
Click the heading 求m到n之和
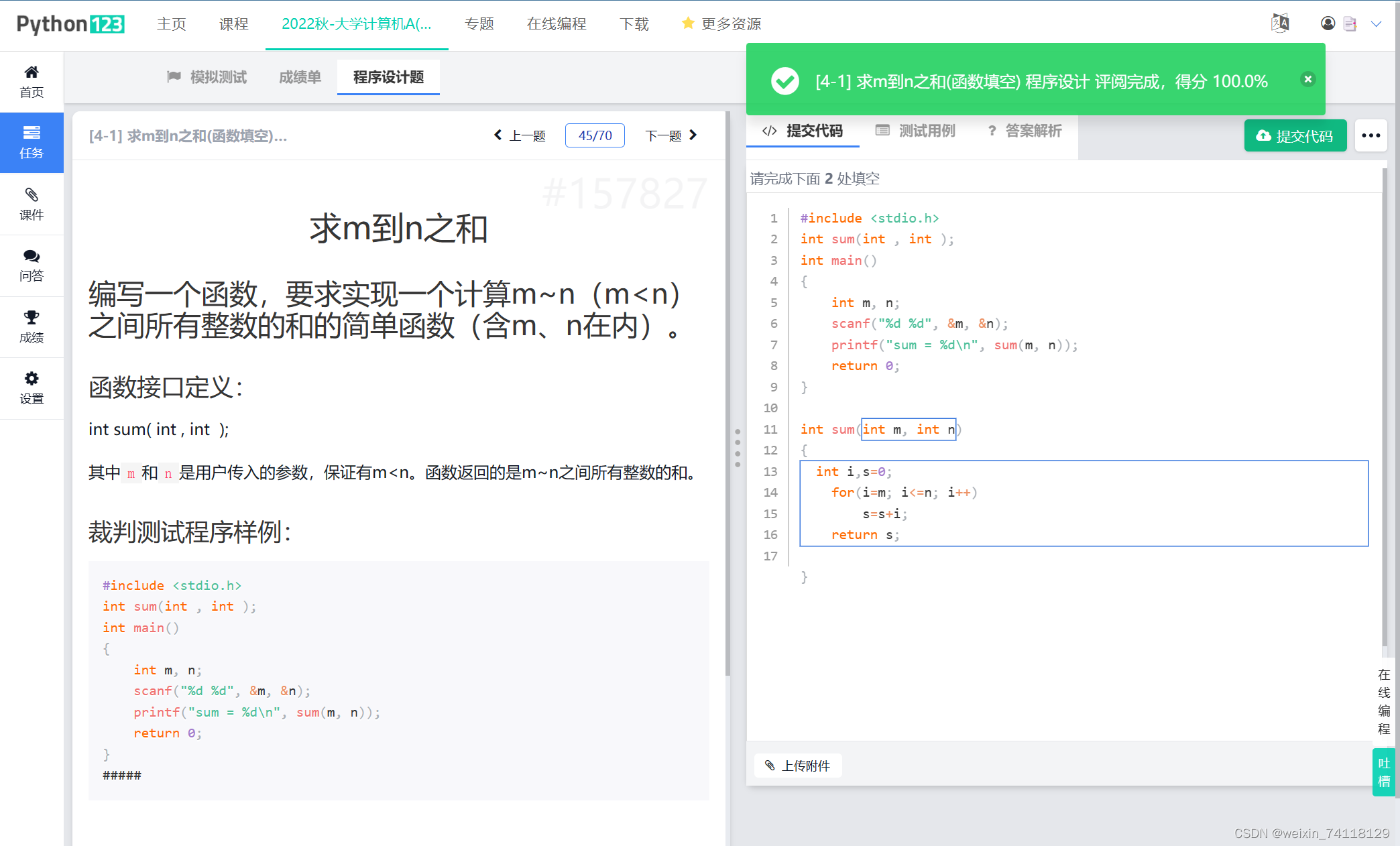(x=398, y=229)
